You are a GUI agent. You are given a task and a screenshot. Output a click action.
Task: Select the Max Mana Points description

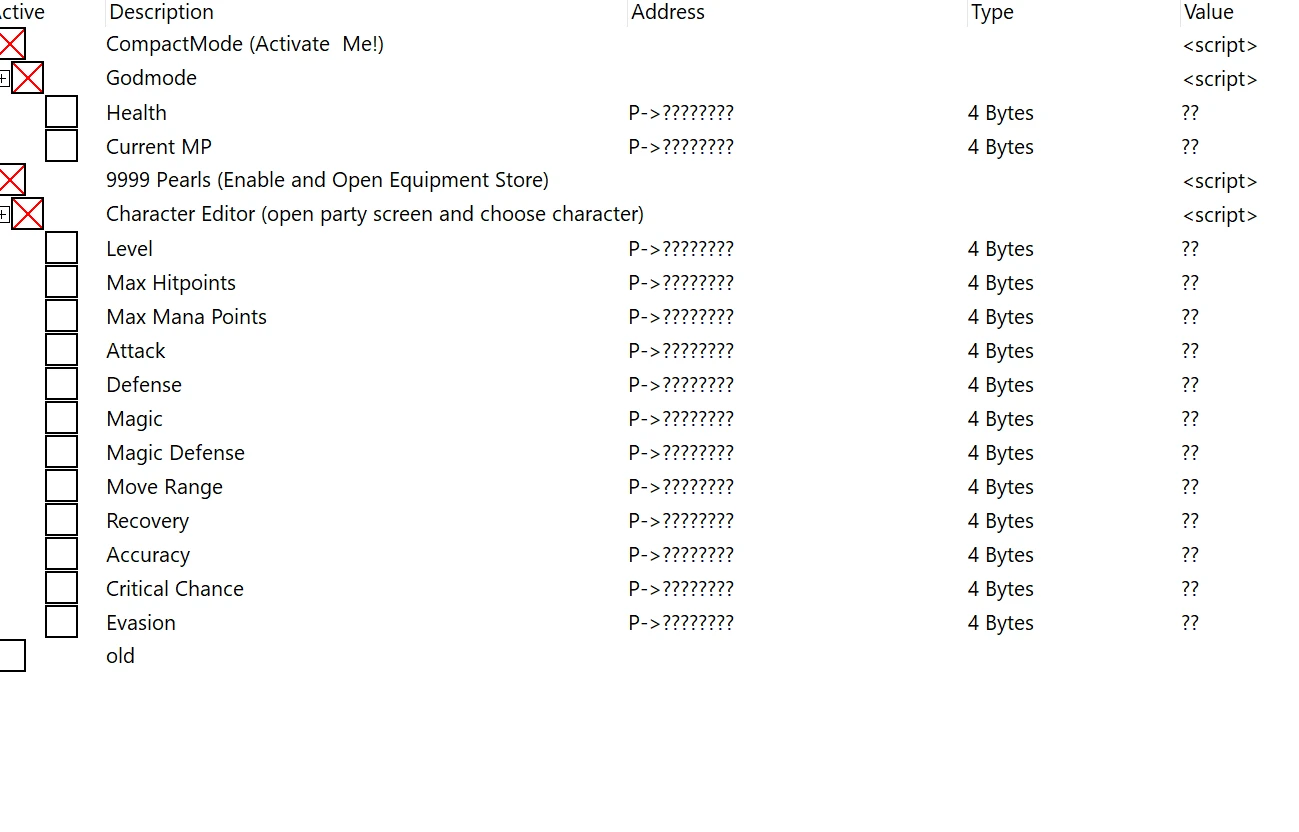coord(186,316)
